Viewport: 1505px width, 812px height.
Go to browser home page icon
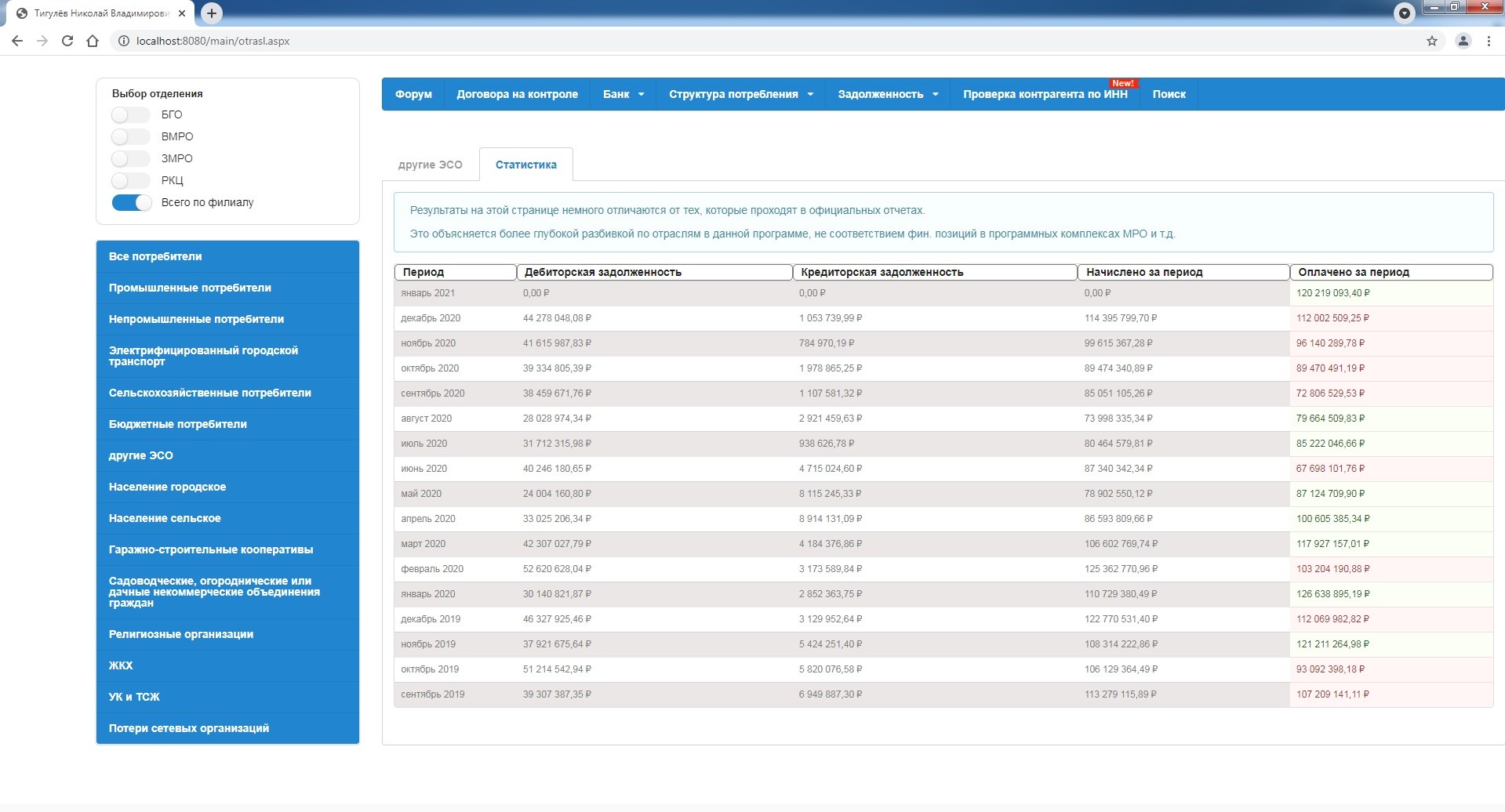(93, 41)
